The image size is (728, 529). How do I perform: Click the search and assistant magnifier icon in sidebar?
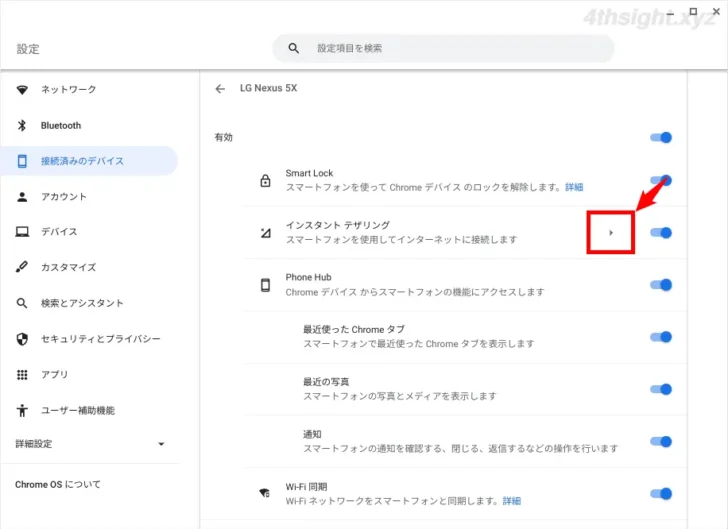point(22,303)
